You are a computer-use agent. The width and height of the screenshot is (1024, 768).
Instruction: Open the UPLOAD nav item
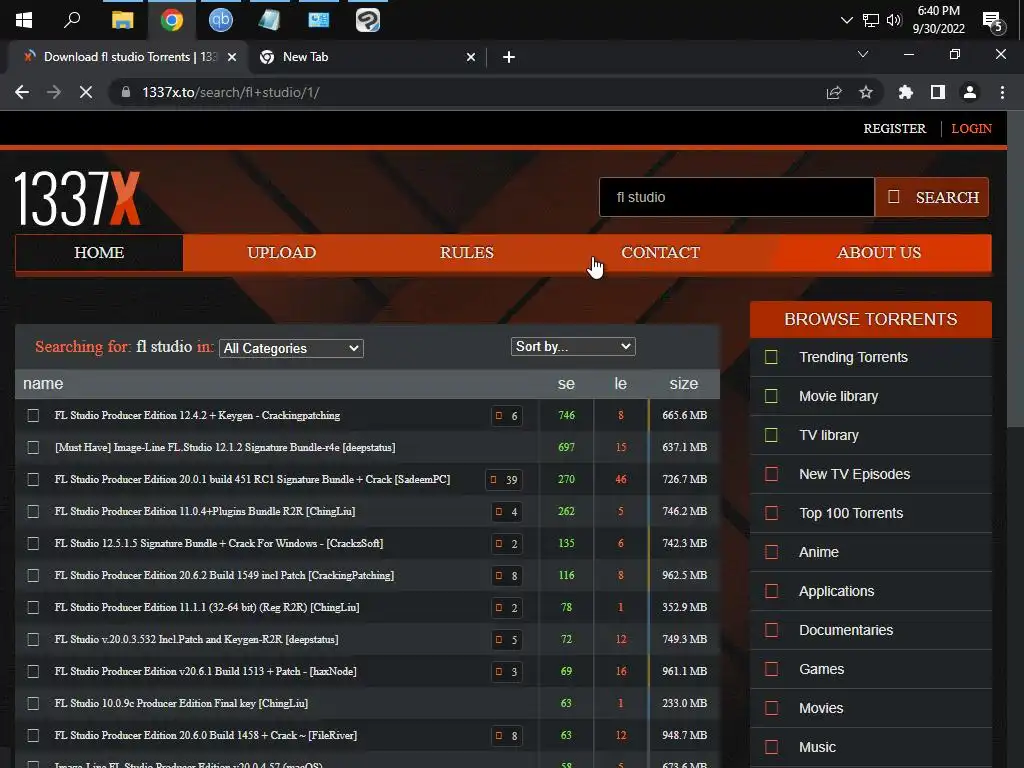tap(281, 253)
